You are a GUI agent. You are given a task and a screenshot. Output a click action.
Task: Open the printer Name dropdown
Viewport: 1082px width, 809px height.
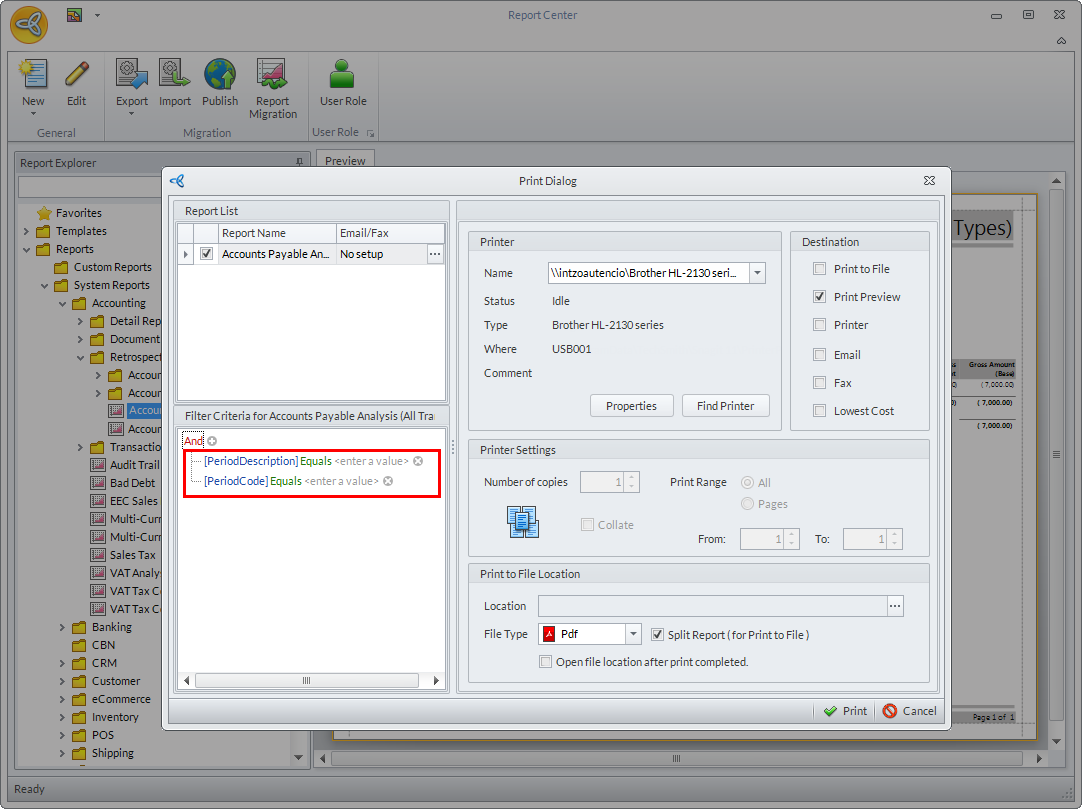pos(757,273)
